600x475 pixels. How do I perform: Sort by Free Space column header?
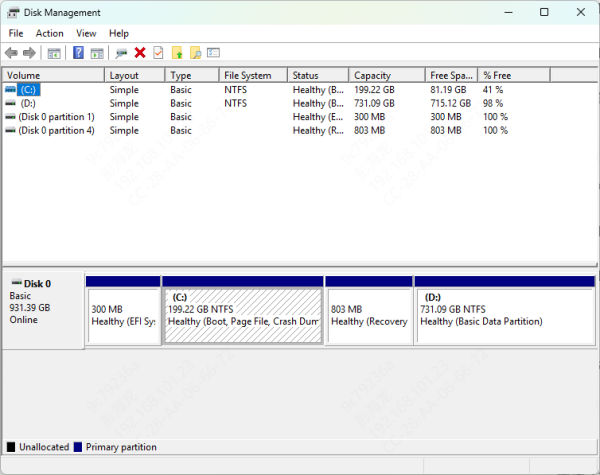point(452,75)
